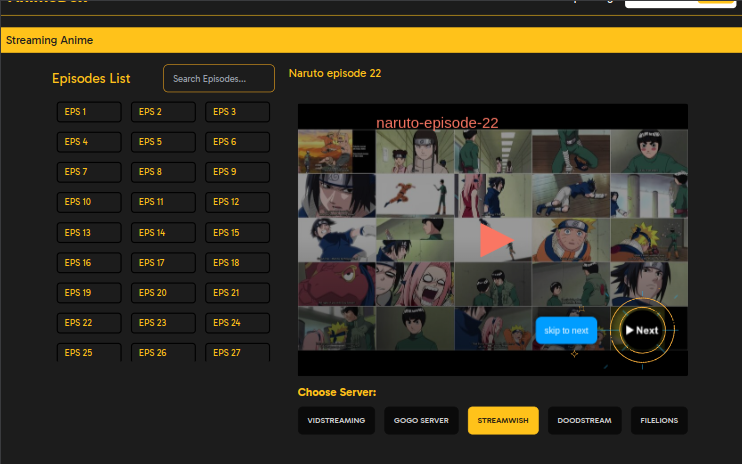Open episode EPS 24

pyautogui.click(x=238, y=323)
